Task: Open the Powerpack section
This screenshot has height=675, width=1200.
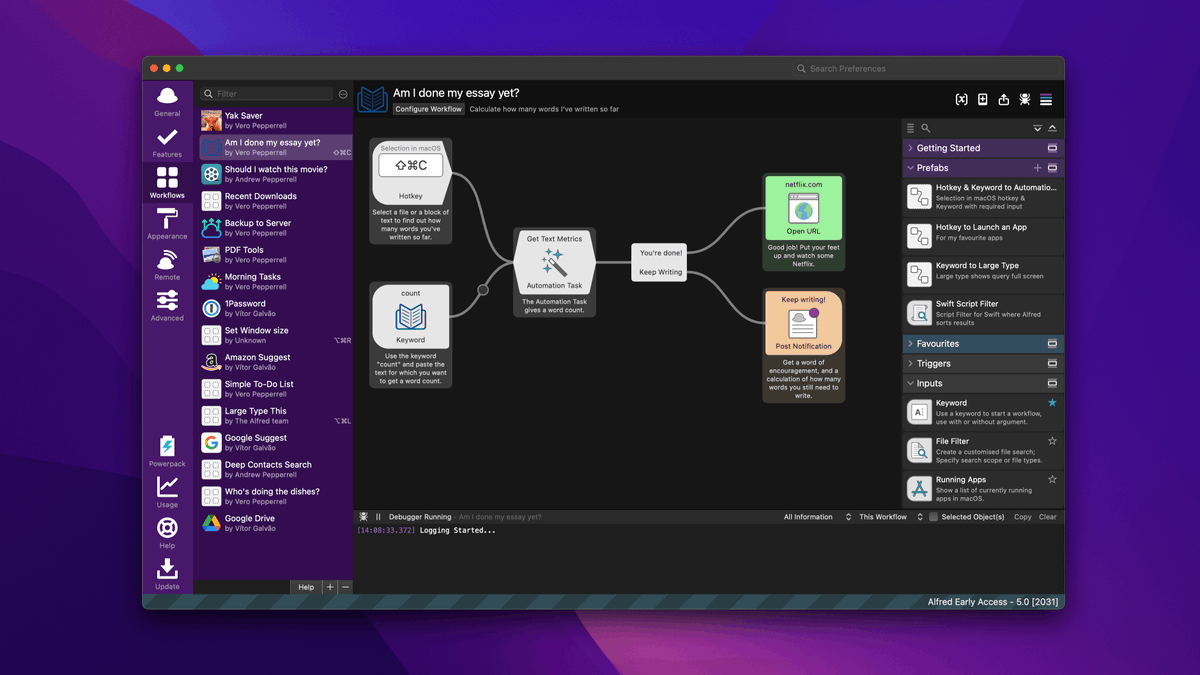Action: click(x=167, y=452)
